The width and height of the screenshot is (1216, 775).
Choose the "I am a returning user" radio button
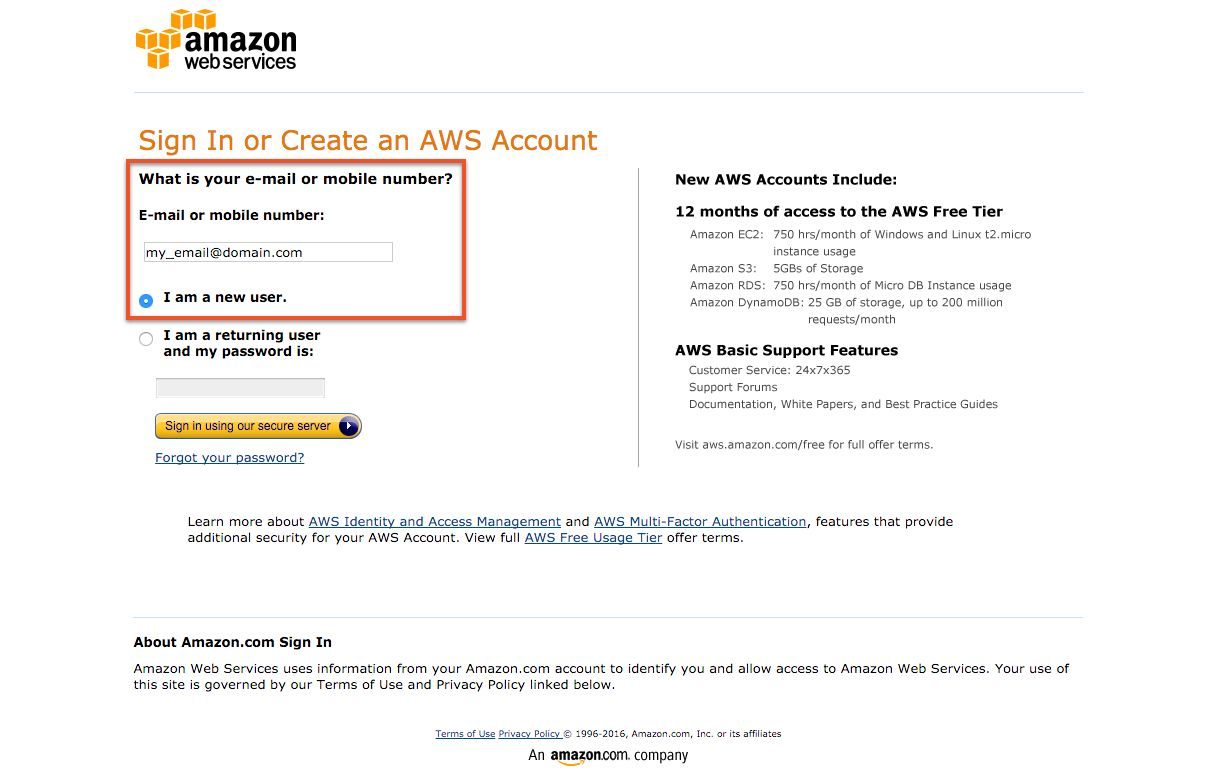146,339
